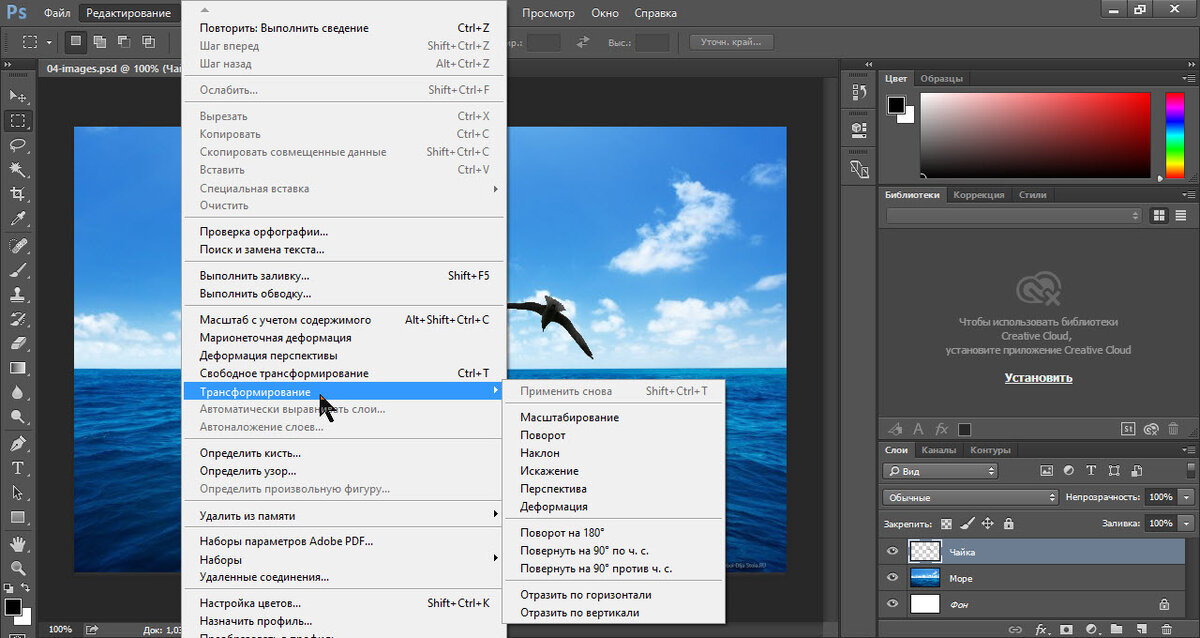Select the Move tool
The image size is (1200, 638).
(x=17, y=96)
